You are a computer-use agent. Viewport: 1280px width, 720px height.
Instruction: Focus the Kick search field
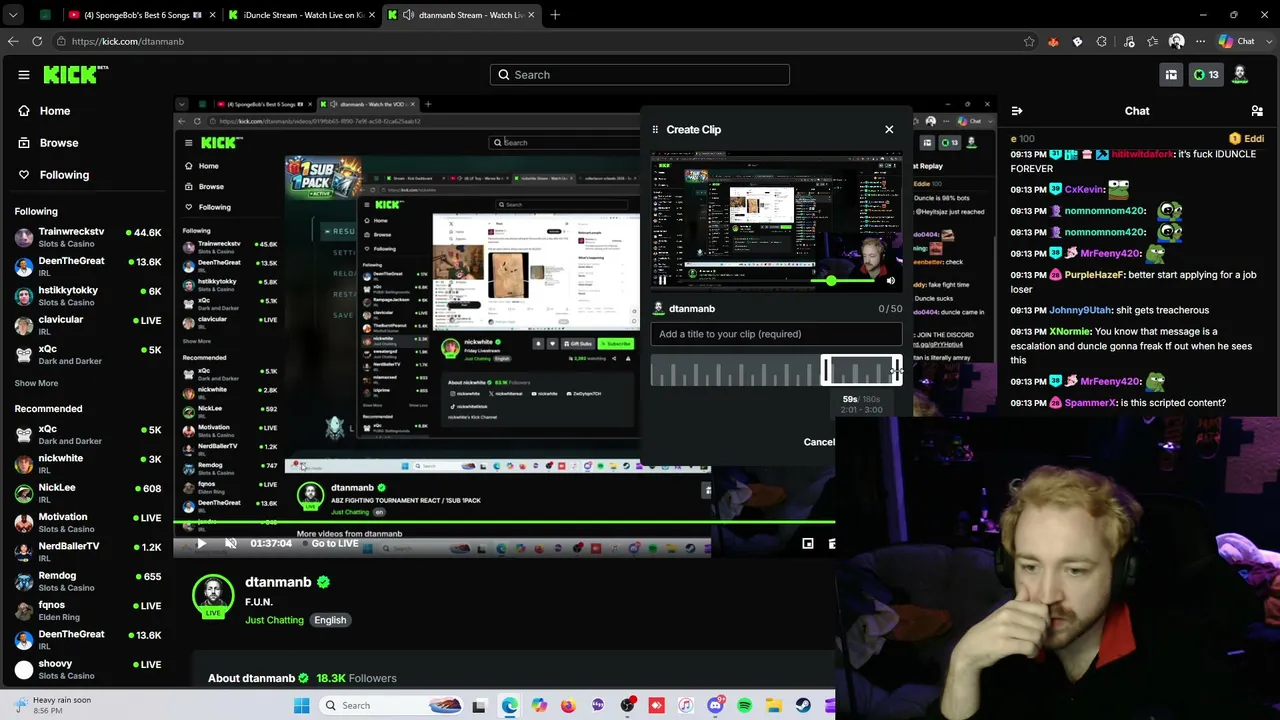(x=640, y=75)
